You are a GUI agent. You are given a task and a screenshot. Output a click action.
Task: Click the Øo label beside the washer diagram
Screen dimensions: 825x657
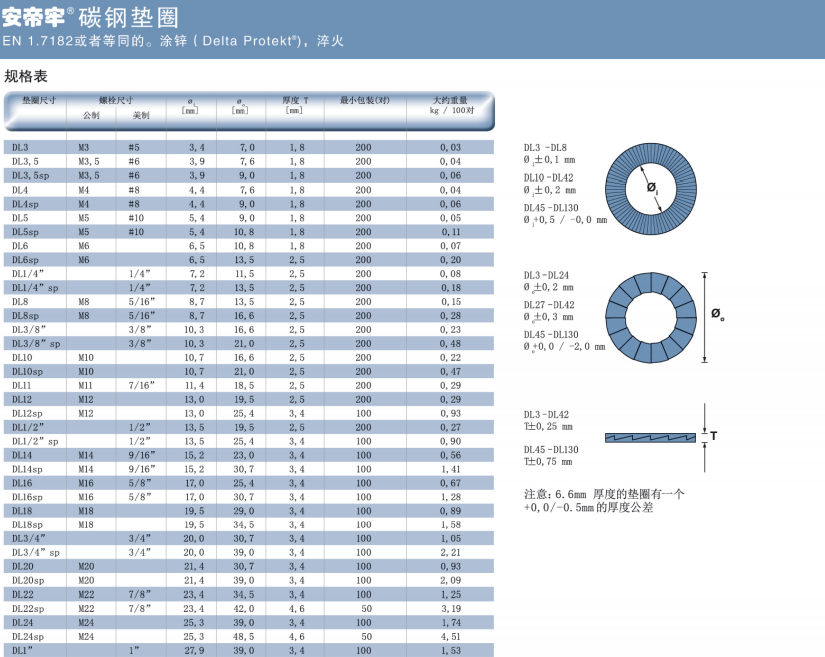(x=718, y=315)
